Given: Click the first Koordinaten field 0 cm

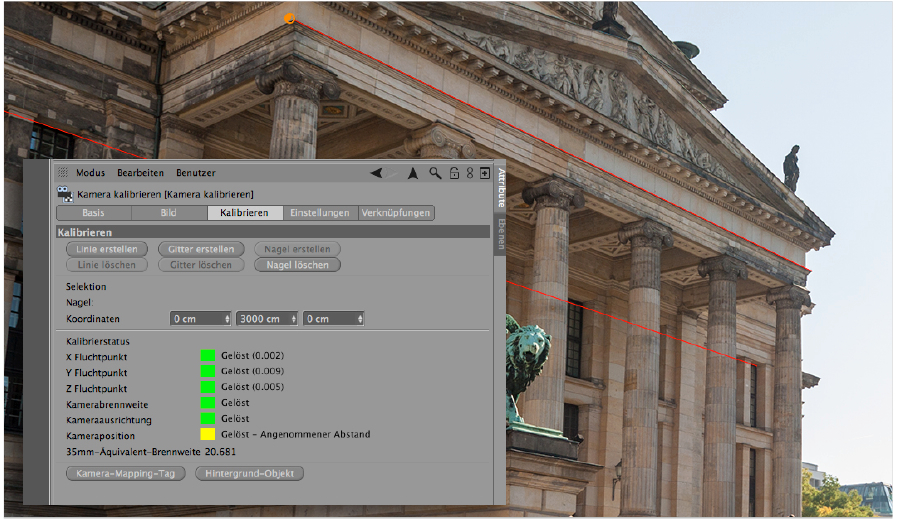Looking at the screenshot, I should 200,319.
